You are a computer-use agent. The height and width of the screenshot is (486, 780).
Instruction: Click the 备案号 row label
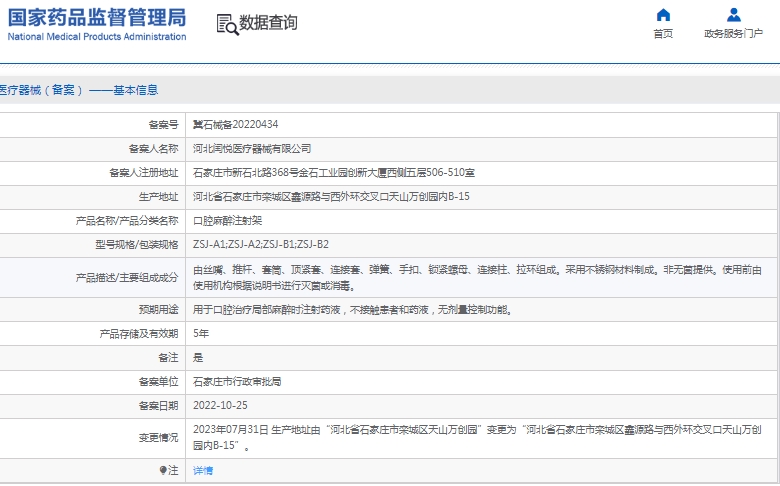coord(163,125)
